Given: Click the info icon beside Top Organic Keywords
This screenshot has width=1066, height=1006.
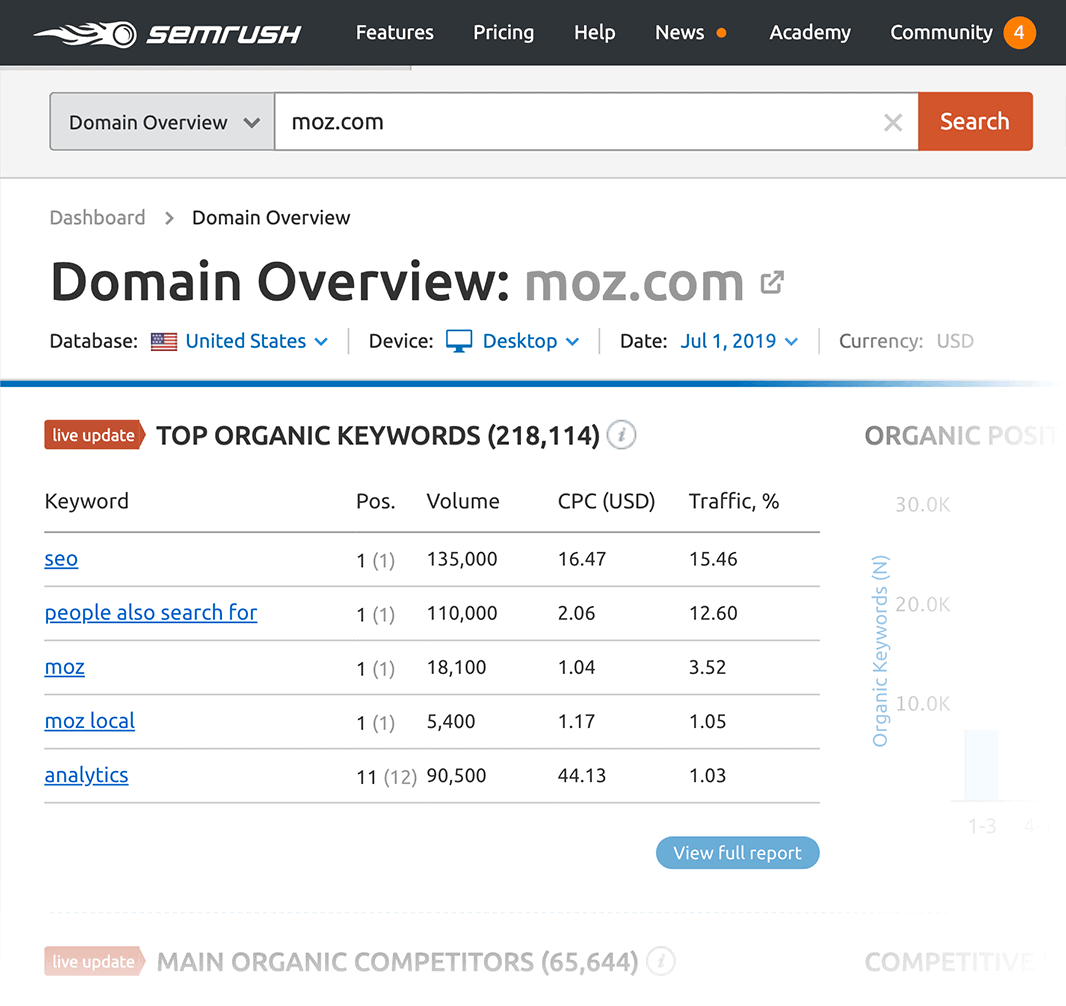Looking at the screenshot, I should 621,435.
